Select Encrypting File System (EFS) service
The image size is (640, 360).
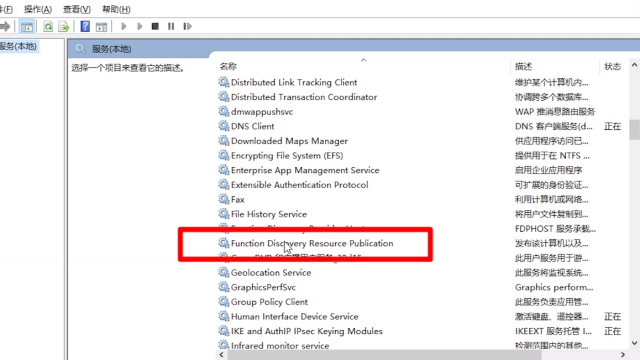click(x=287, y=156)
